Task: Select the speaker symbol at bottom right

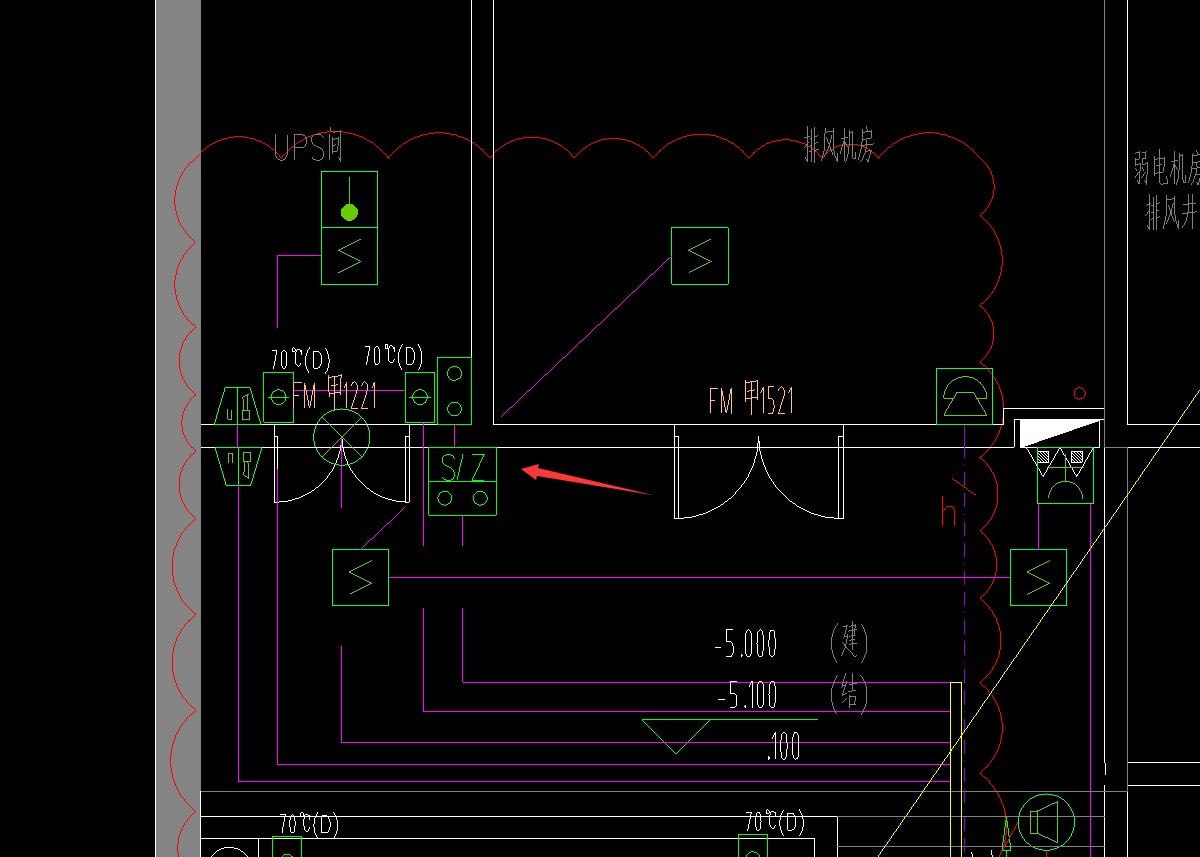Action: (x=1045, y=824)
